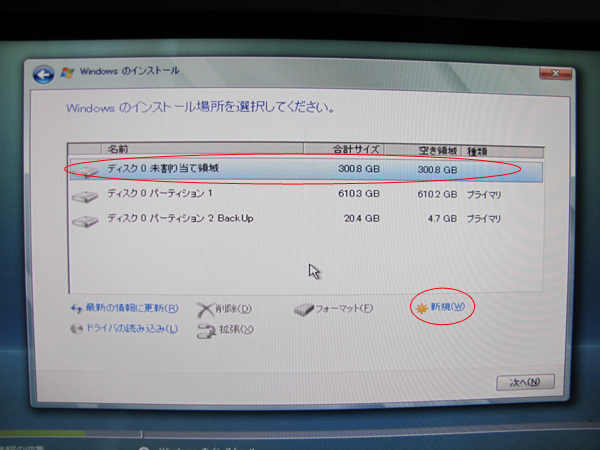The width and height of the screenshot is (600, 450).
Task: Open the 最新の情報に更新(R) link
Action: point(132,308)
